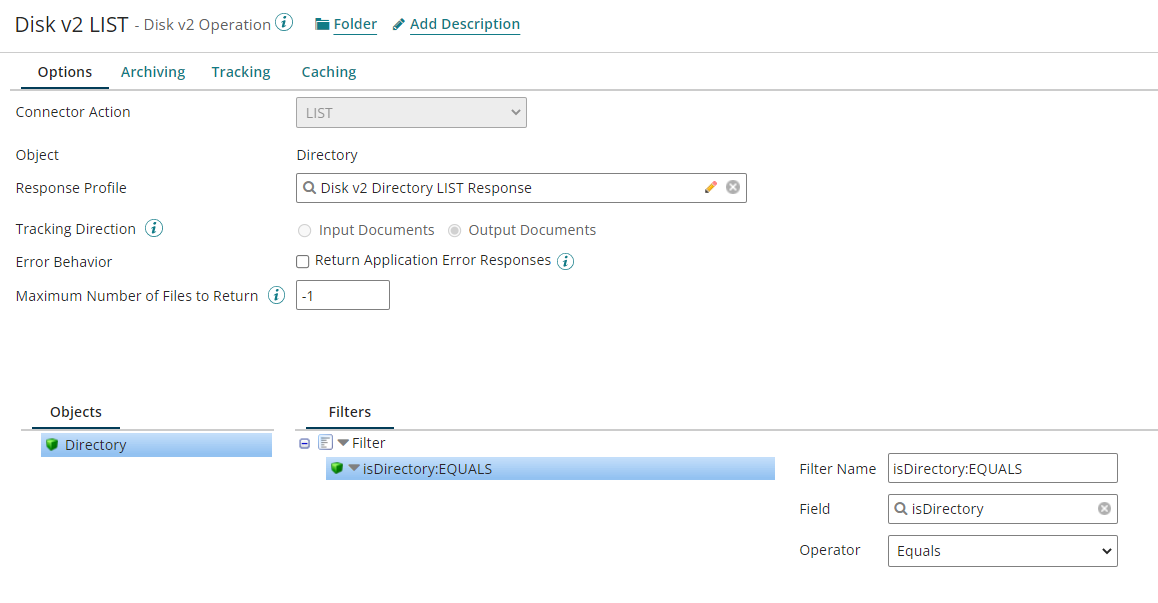The width and height of the screenshot is (1158, 603).
Task: Clear the Response Profile using its X icon
Action: pyautogui.click(x=733, y=187)
